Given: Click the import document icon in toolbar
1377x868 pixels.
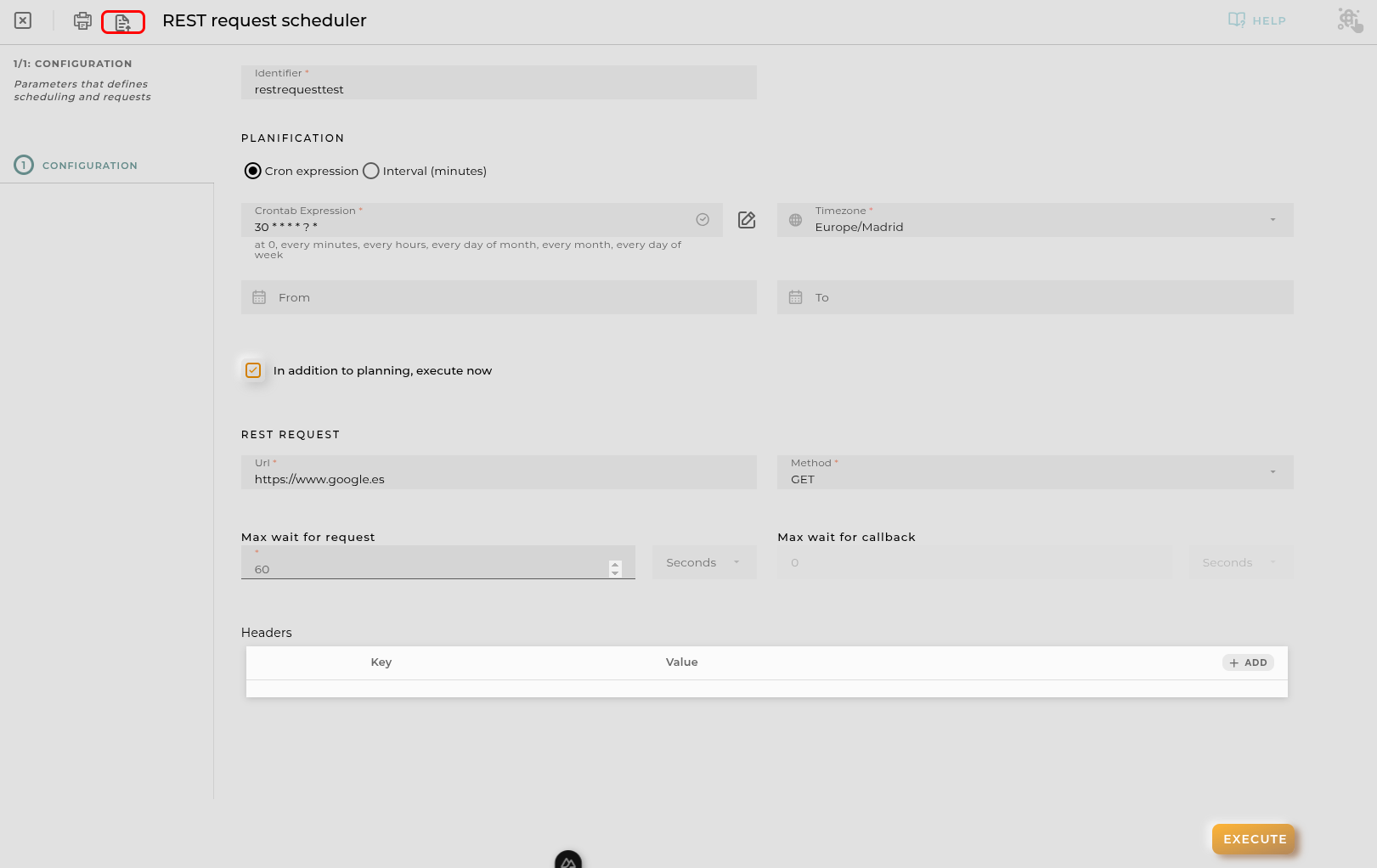Looking at the screenshot, I should (x=123, y=22).
